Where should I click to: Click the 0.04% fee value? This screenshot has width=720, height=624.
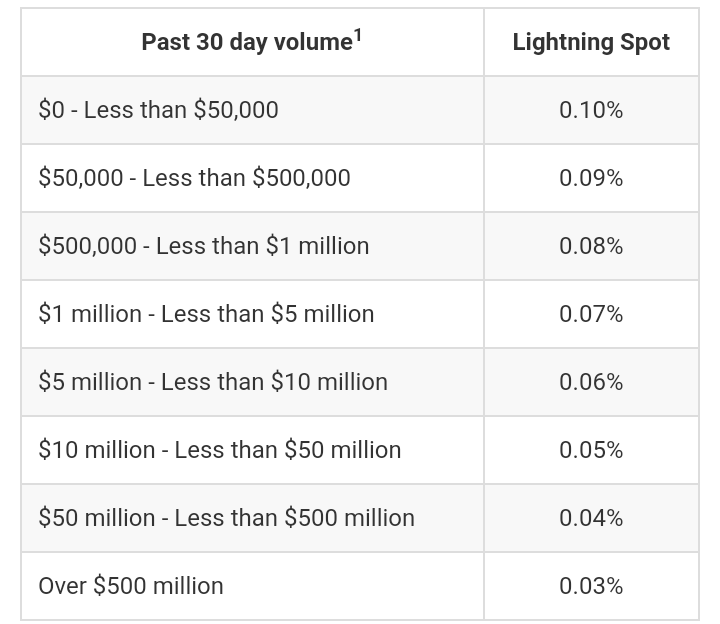(x=591, y=518)
